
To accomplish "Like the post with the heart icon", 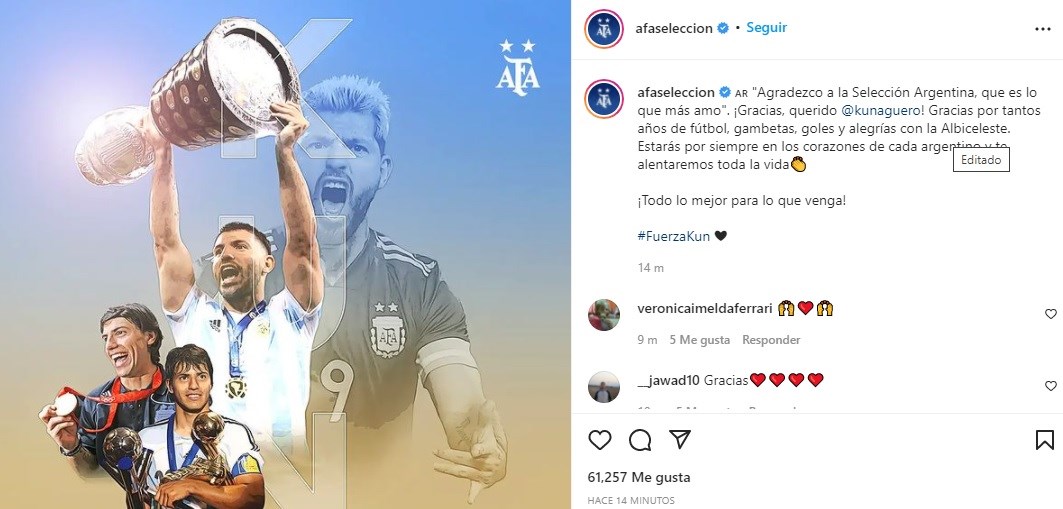I will click(599, 440).
